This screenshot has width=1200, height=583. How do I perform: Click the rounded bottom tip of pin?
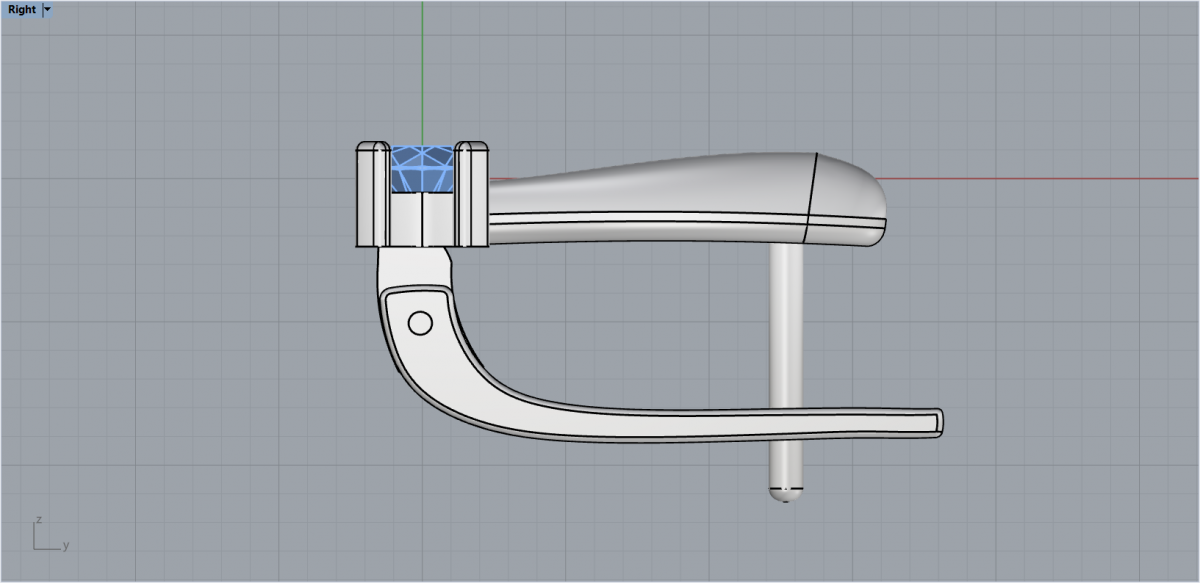point(786,493)
